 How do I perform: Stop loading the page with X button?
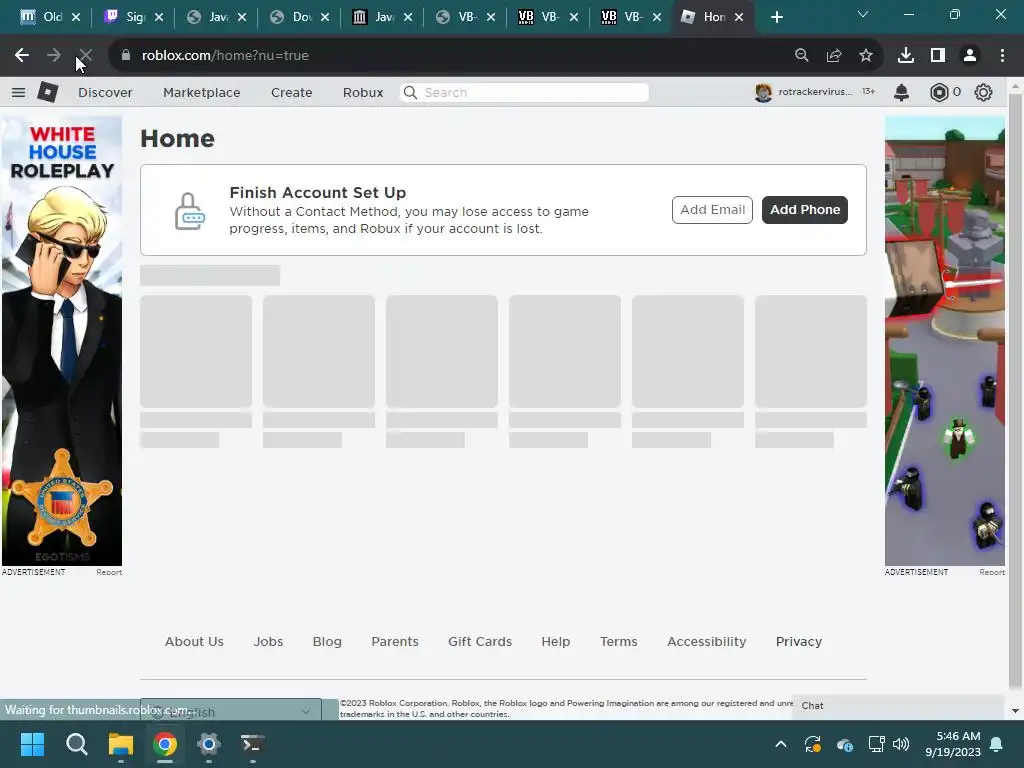click(x=86, y=56)
